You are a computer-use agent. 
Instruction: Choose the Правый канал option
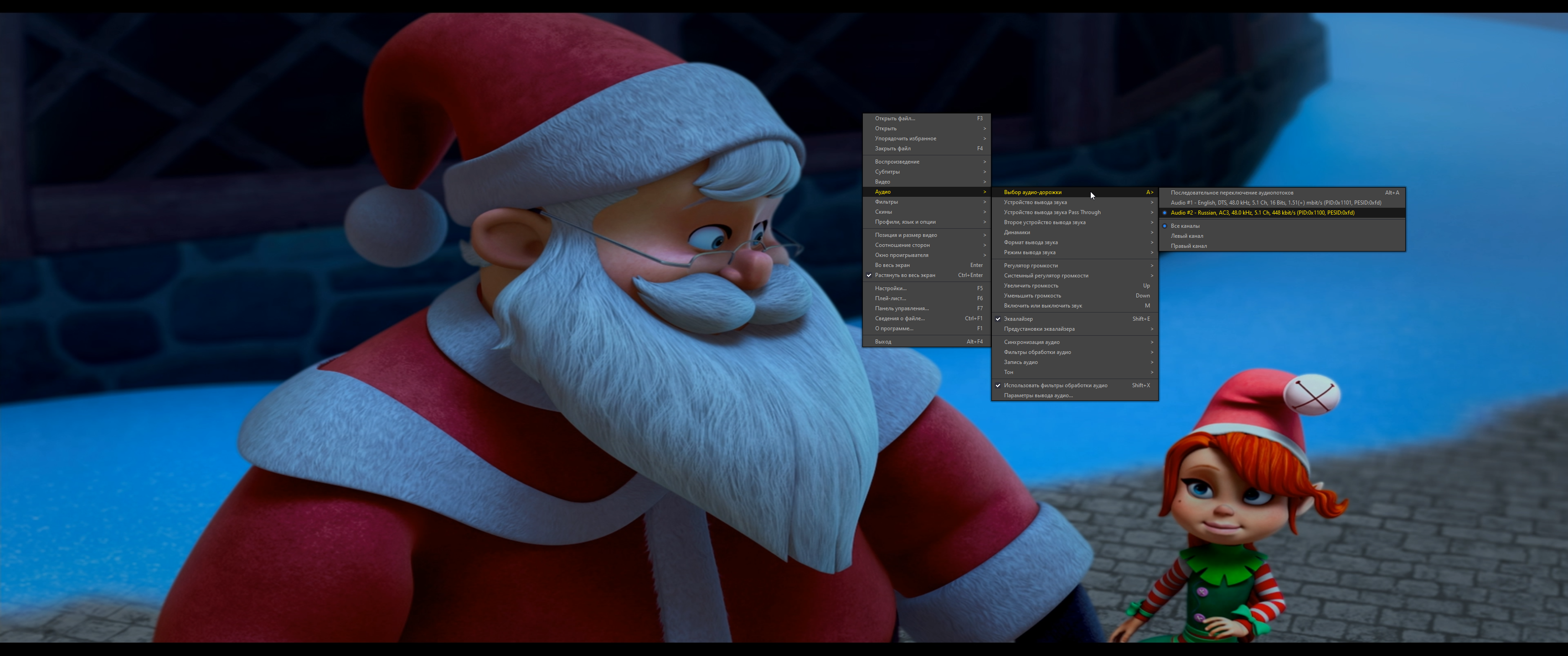[1188, 246]
